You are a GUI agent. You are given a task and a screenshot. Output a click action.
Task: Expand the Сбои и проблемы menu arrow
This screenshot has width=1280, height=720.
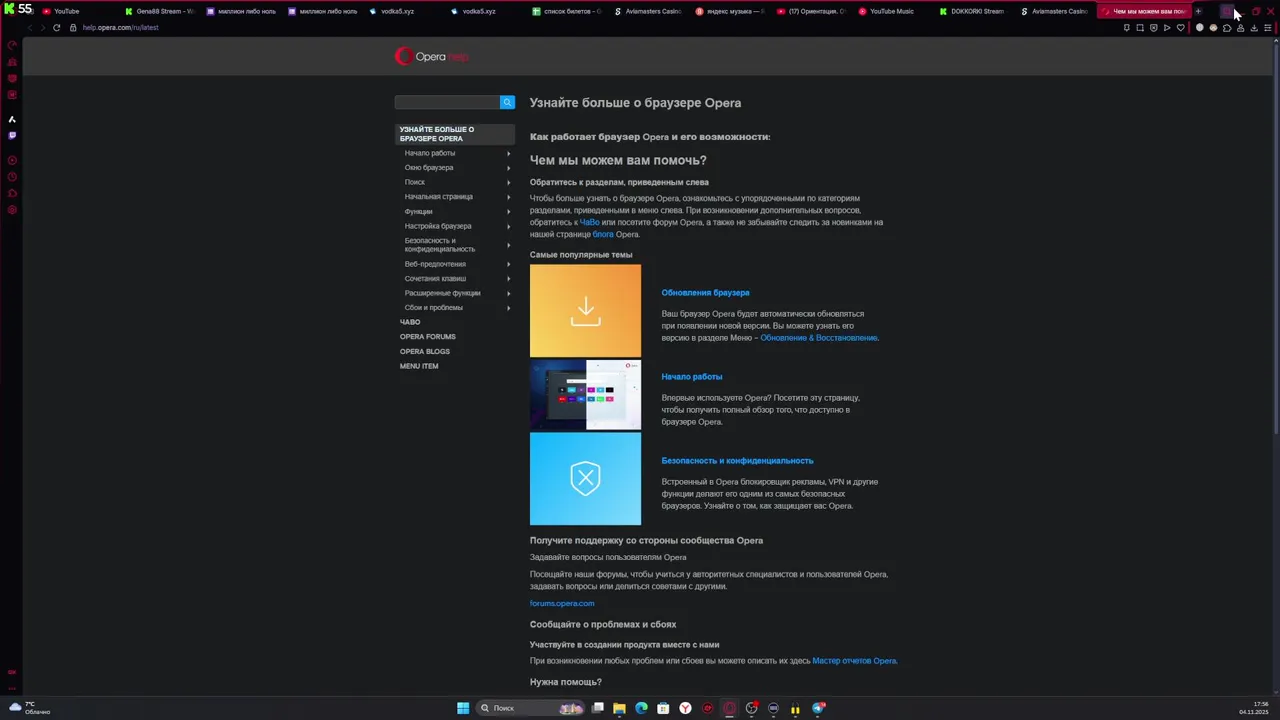[x=508, y=307]
